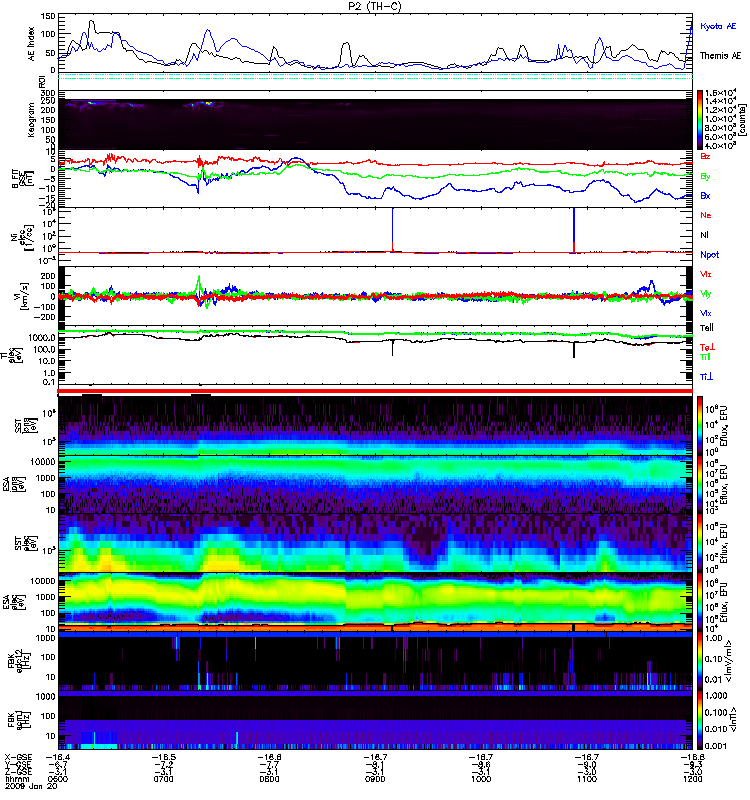Click the 1000 time axis label

481,779
